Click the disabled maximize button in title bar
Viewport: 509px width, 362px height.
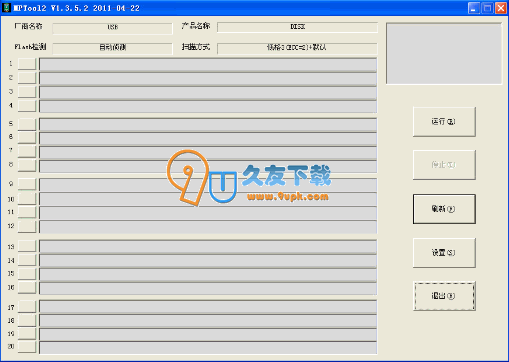(487, 8)
